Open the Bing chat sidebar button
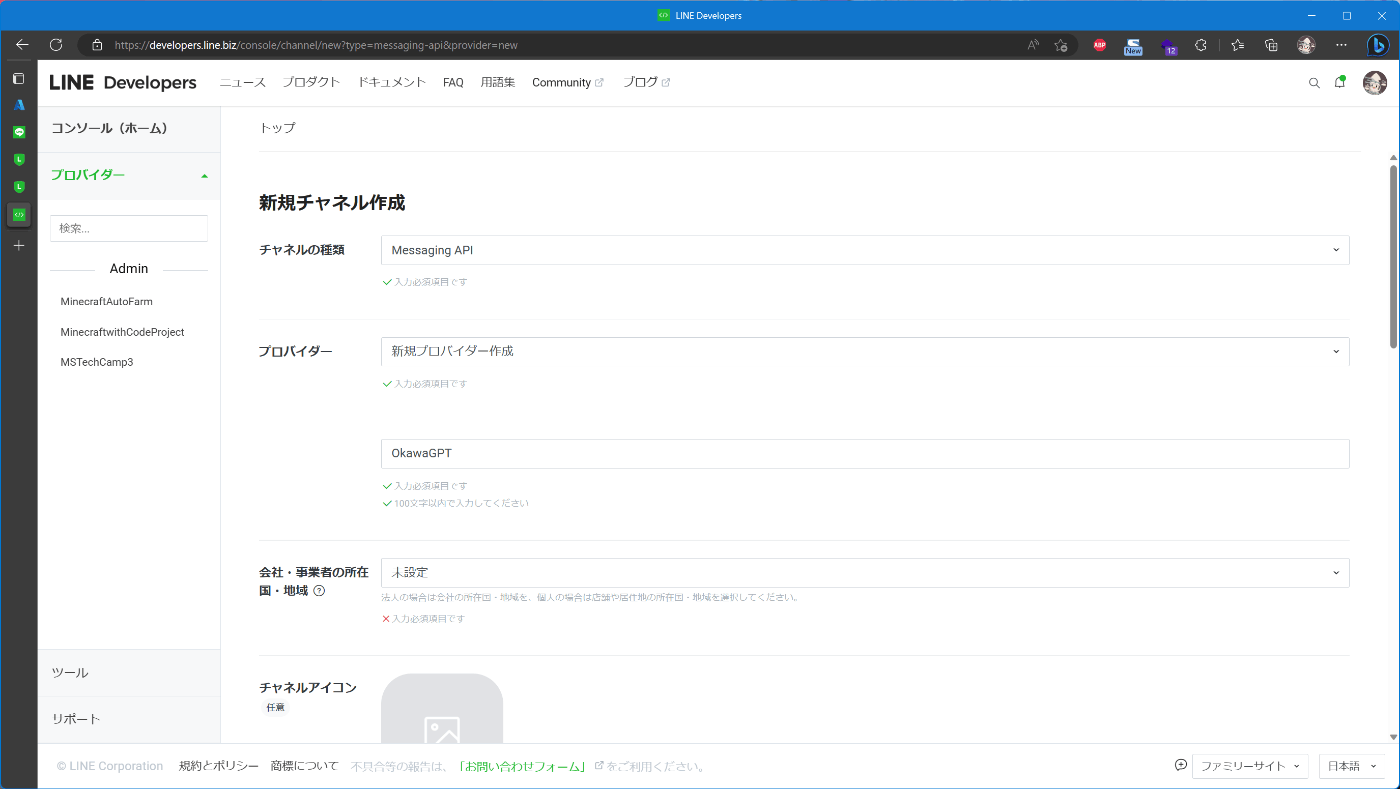 (1378, 45)
